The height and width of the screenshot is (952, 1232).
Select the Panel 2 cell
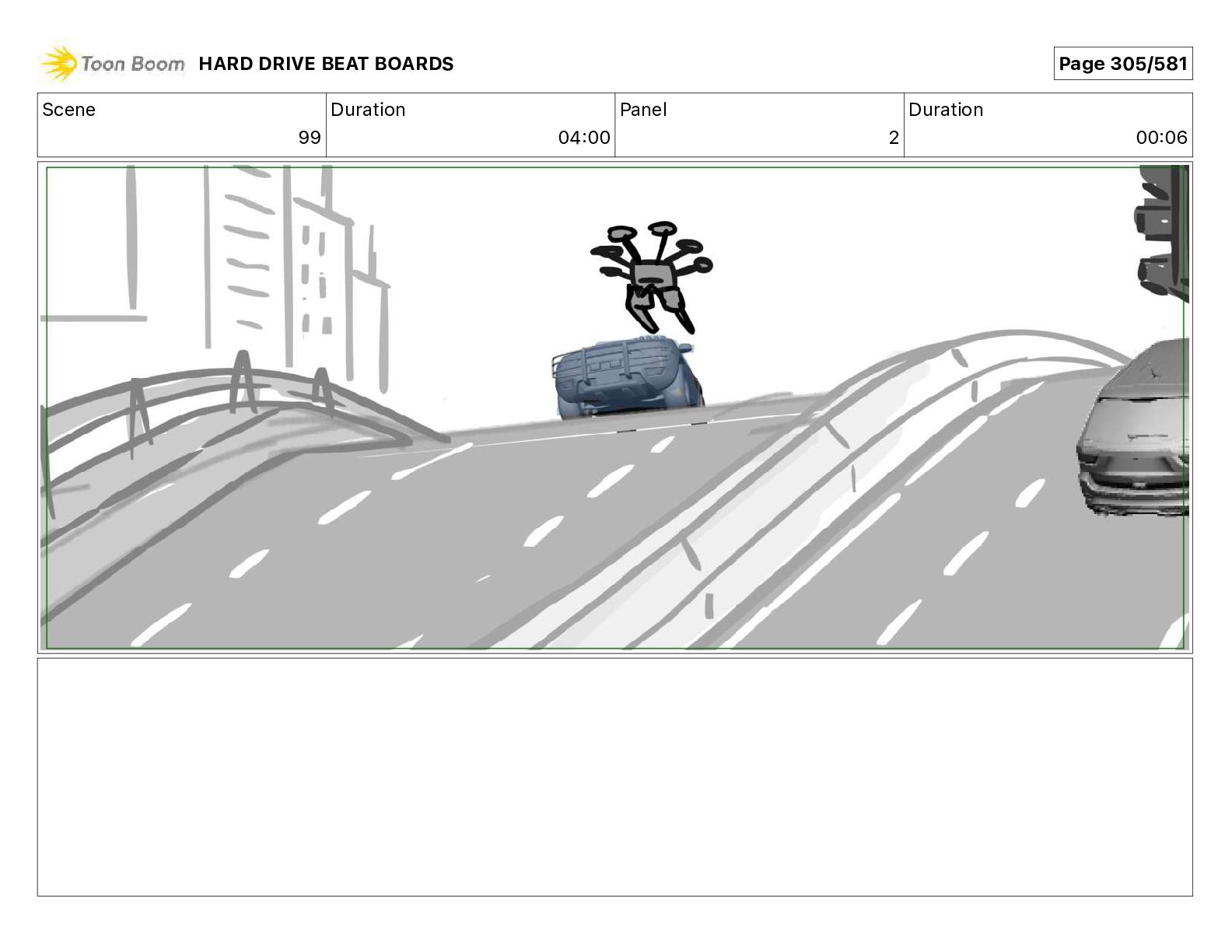pos(759,124)
